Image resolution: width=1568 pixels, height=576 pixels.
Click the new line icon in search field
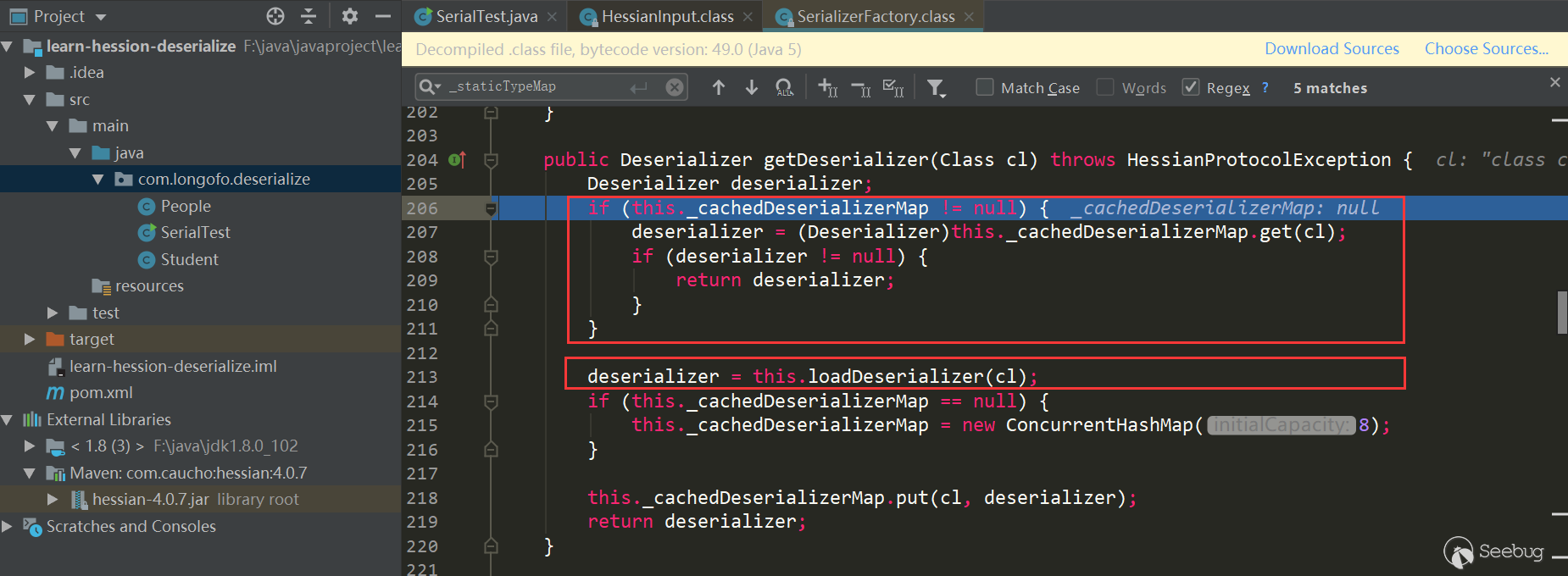coord(638,87)
